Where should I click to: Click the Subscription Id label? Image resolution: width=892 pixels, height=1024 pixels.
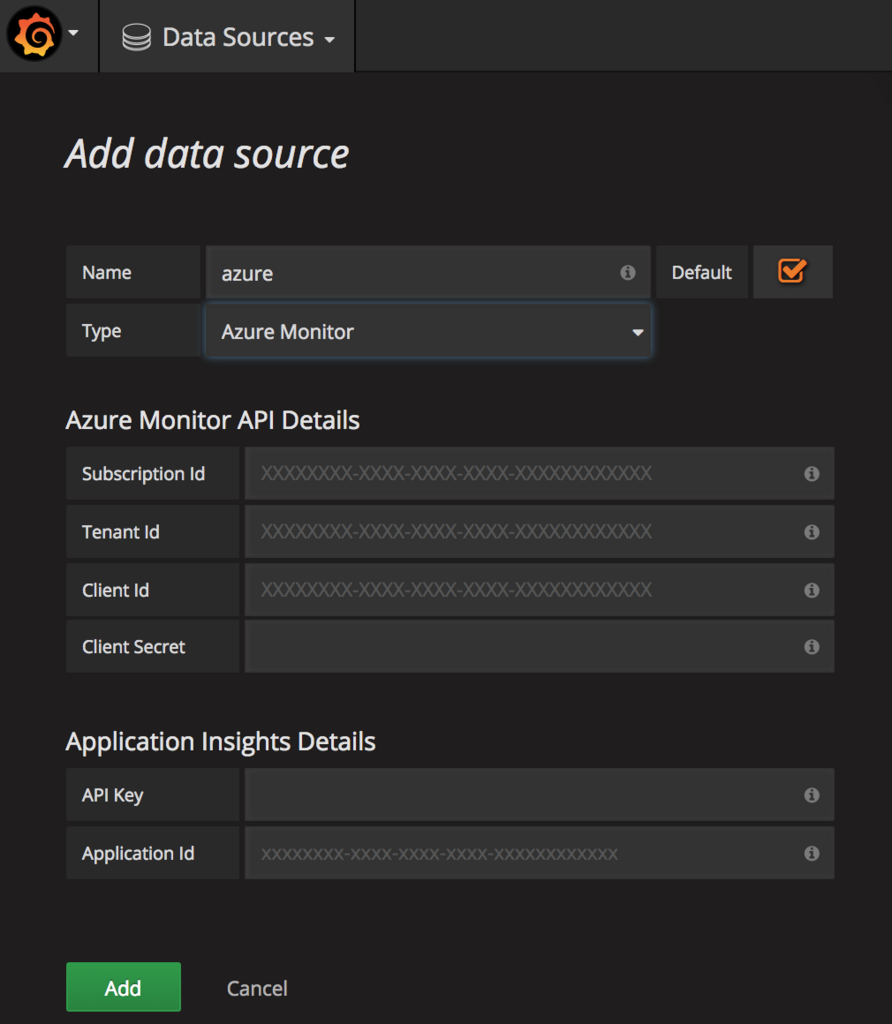143,473
